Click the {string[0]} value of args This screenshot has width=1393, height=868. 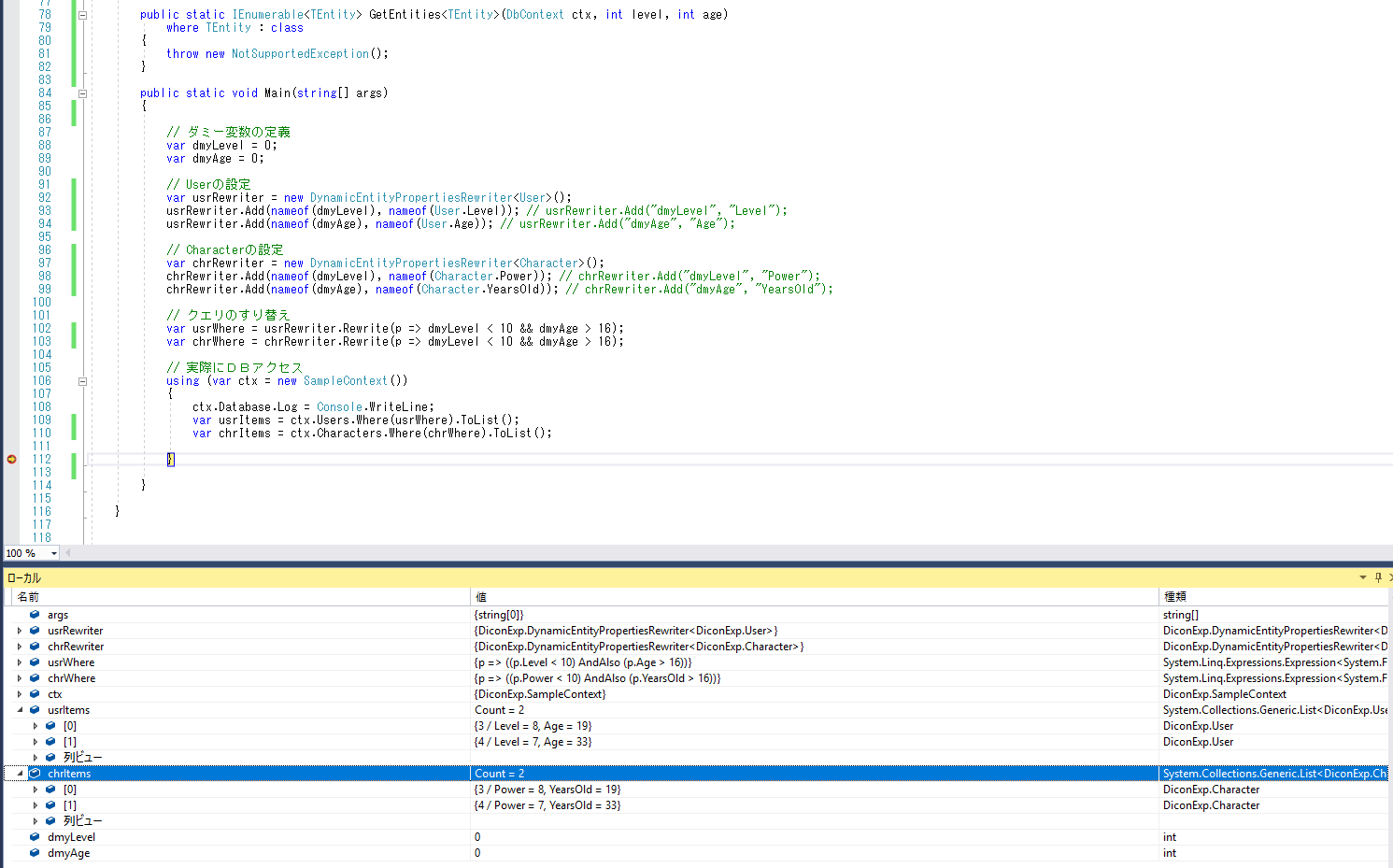[499, 615]
